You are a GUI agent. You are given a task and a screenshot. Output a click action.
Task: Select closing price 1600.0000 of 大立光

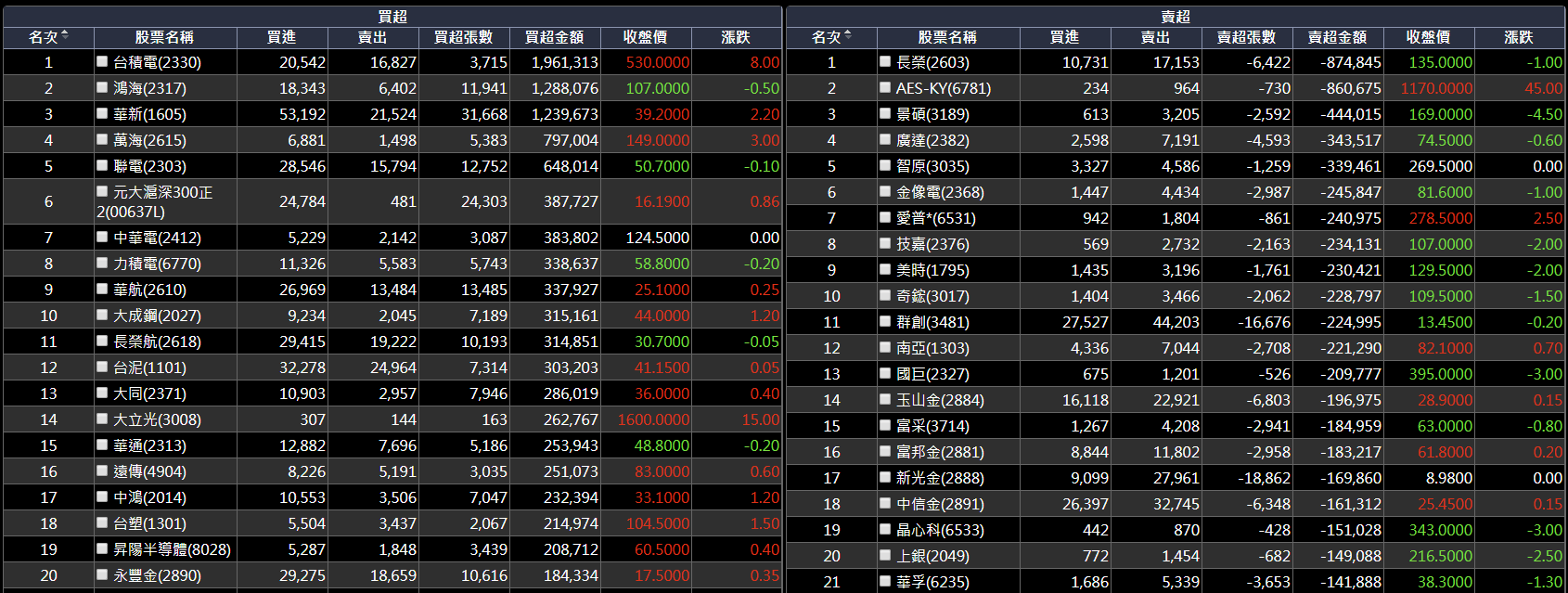tap(653, 419)
